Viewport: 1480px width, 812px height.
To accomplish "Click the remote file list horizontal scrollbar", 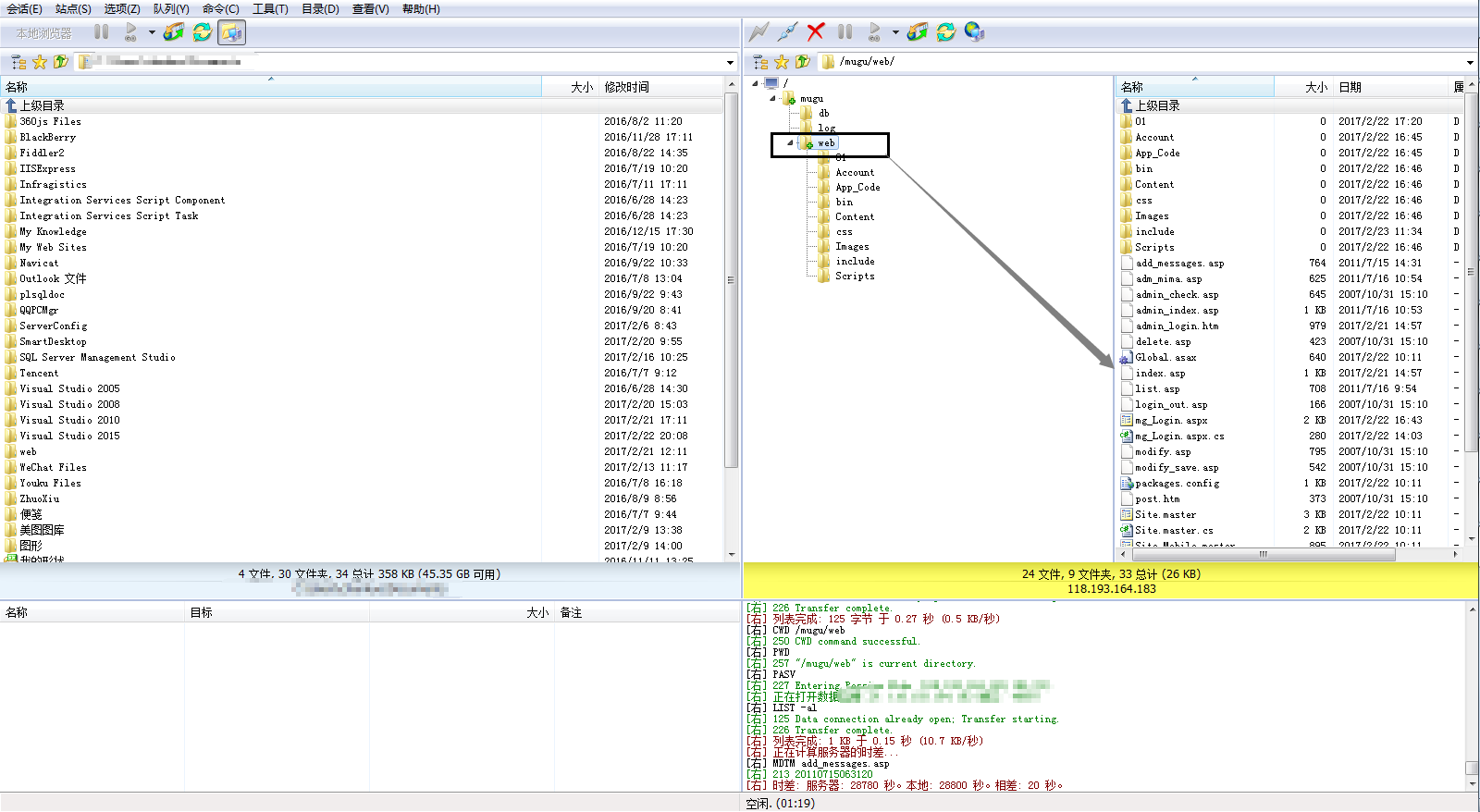I will point(1263,554).
